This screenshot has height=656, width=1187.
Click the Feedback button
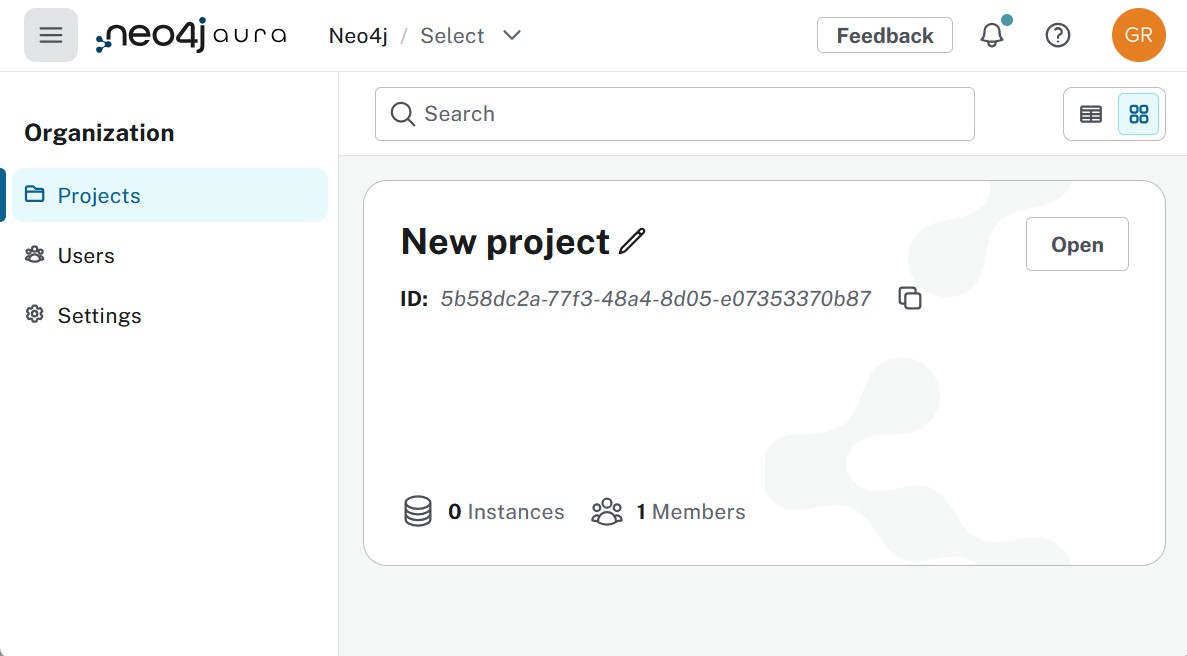pyautogui.click(x=884, y=36)
